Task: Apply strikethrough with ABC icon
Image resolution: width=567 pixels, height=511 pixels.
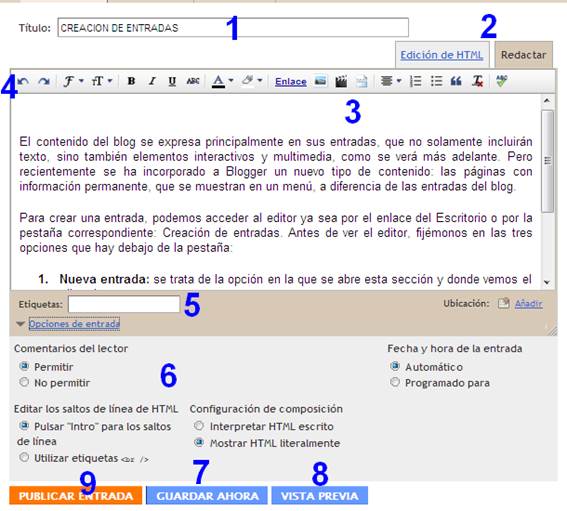Action: [x=193, y=81]
